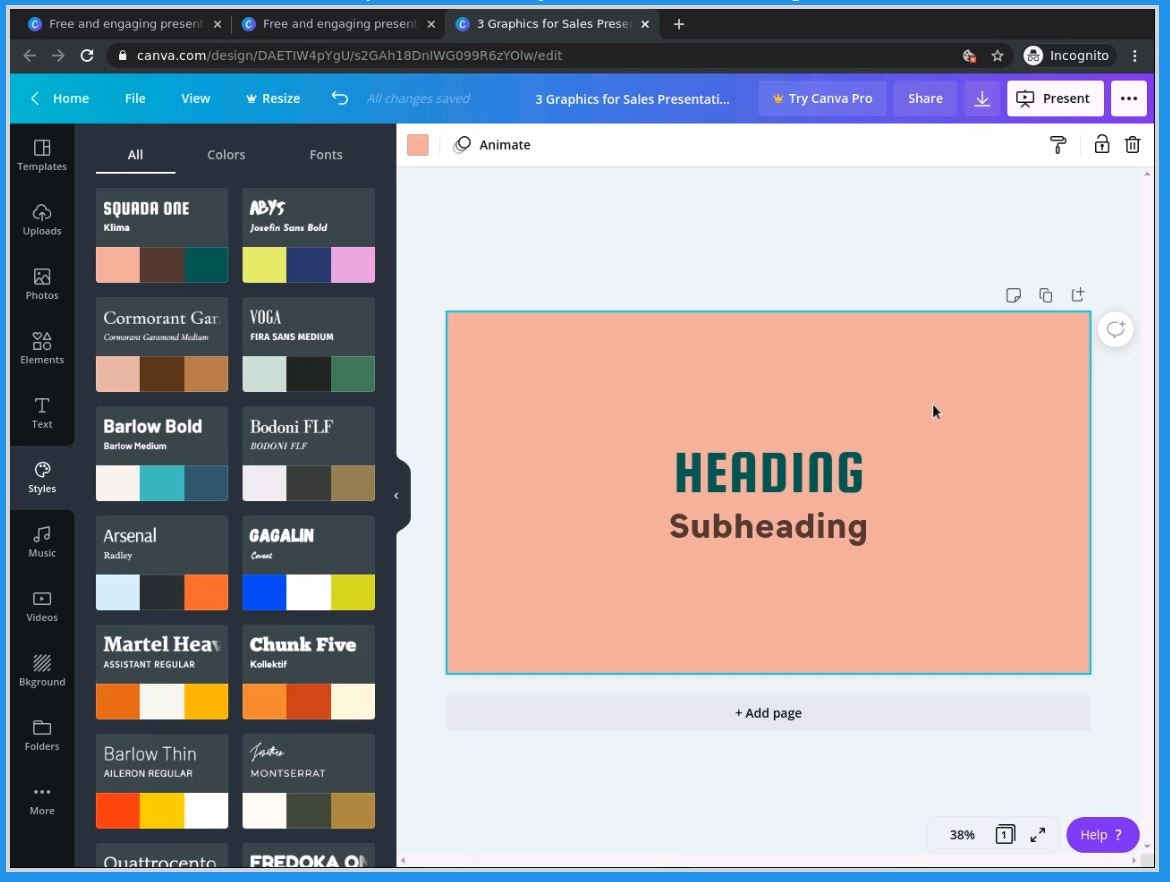Open the Elements panel in the sidebar
This screenshot has height=882, width=1170.
pos(41,349)
